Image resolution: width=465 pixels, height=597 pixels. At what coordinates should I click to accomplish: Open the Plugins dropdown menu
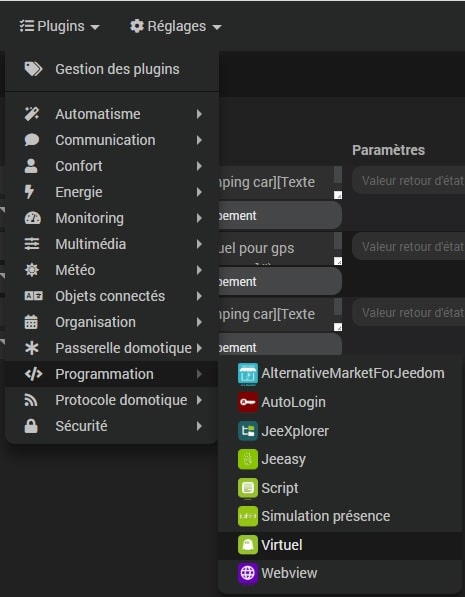(x=59, y=26)
